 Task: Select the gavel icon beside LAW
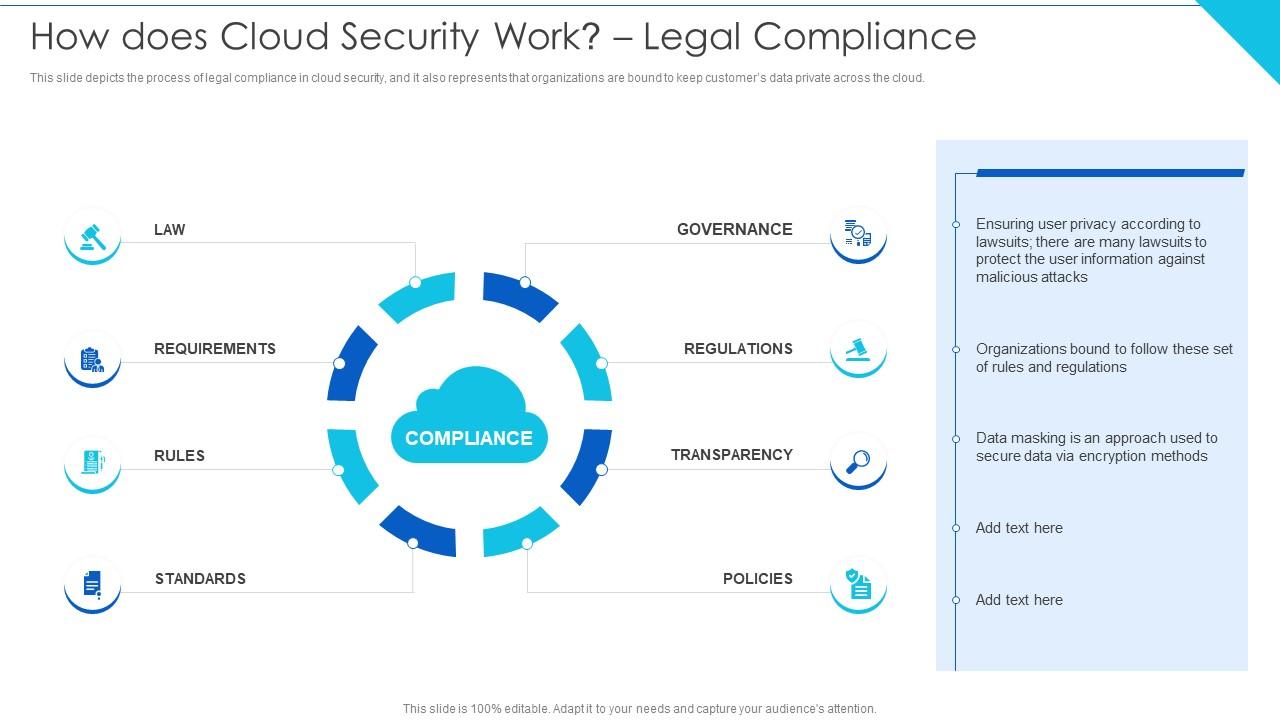[x=92, y=236]
